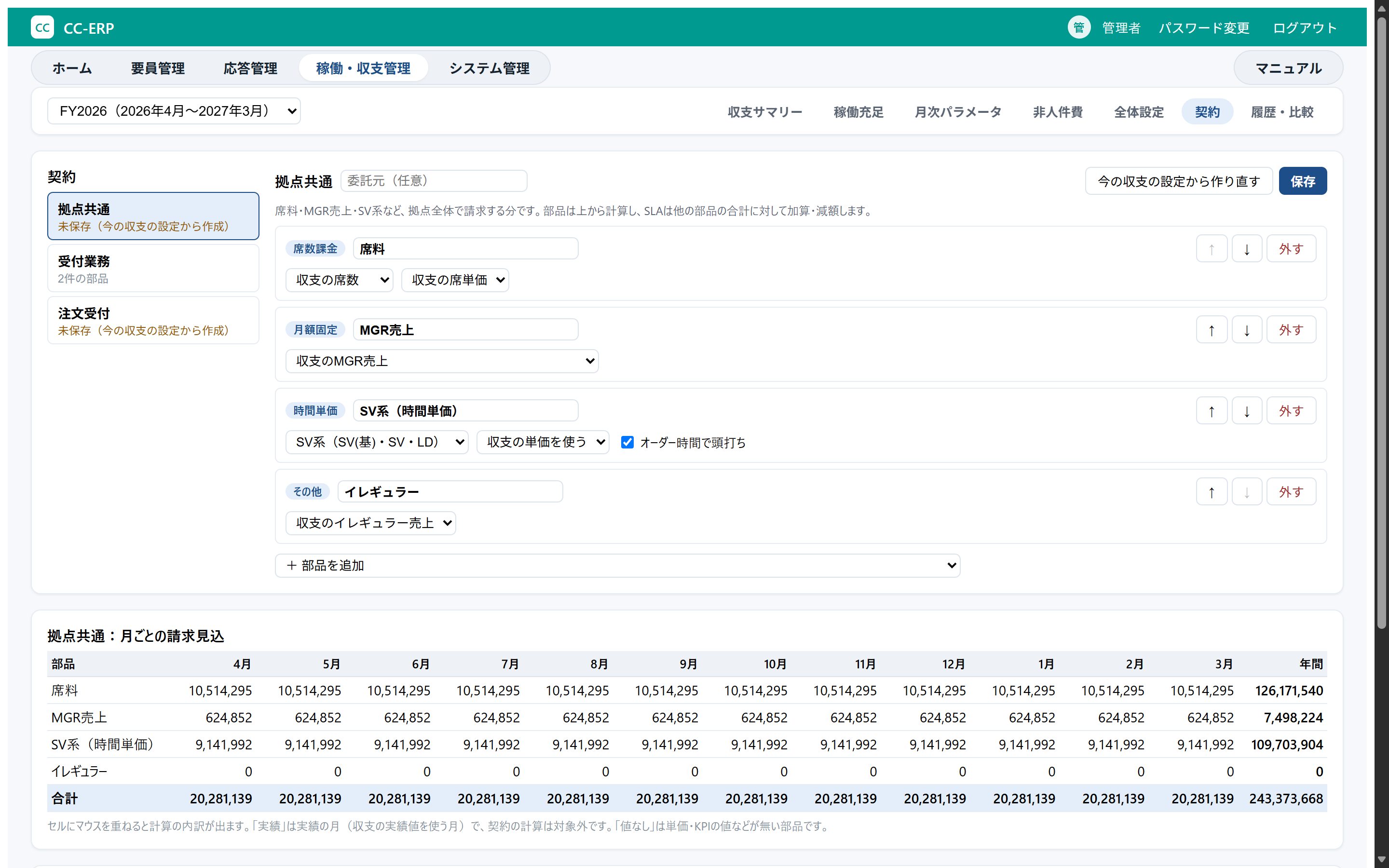The height and width of the screenshot is (868, 1389).
Task: Remove 席料 part with 外す
Action: point(1291,248)
